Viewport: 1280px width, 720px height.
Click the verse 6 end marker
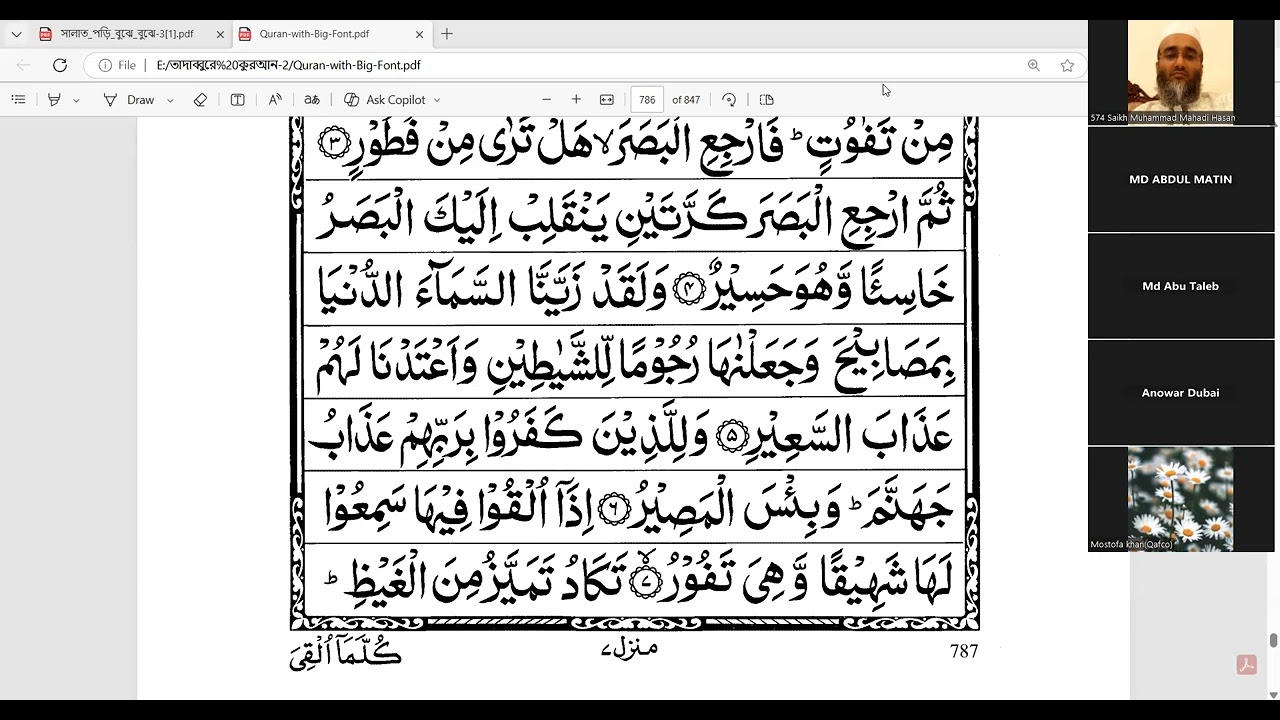coord(614,510)
